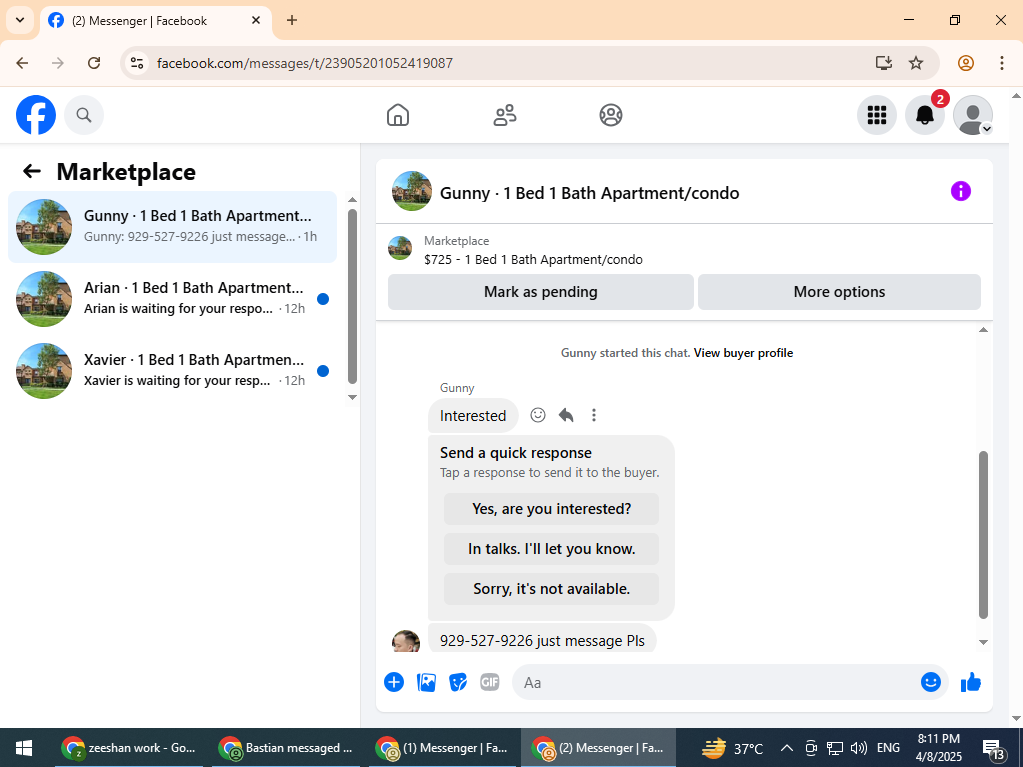
Task: Open the emoji picker in message box
Action: click(931, 682)
